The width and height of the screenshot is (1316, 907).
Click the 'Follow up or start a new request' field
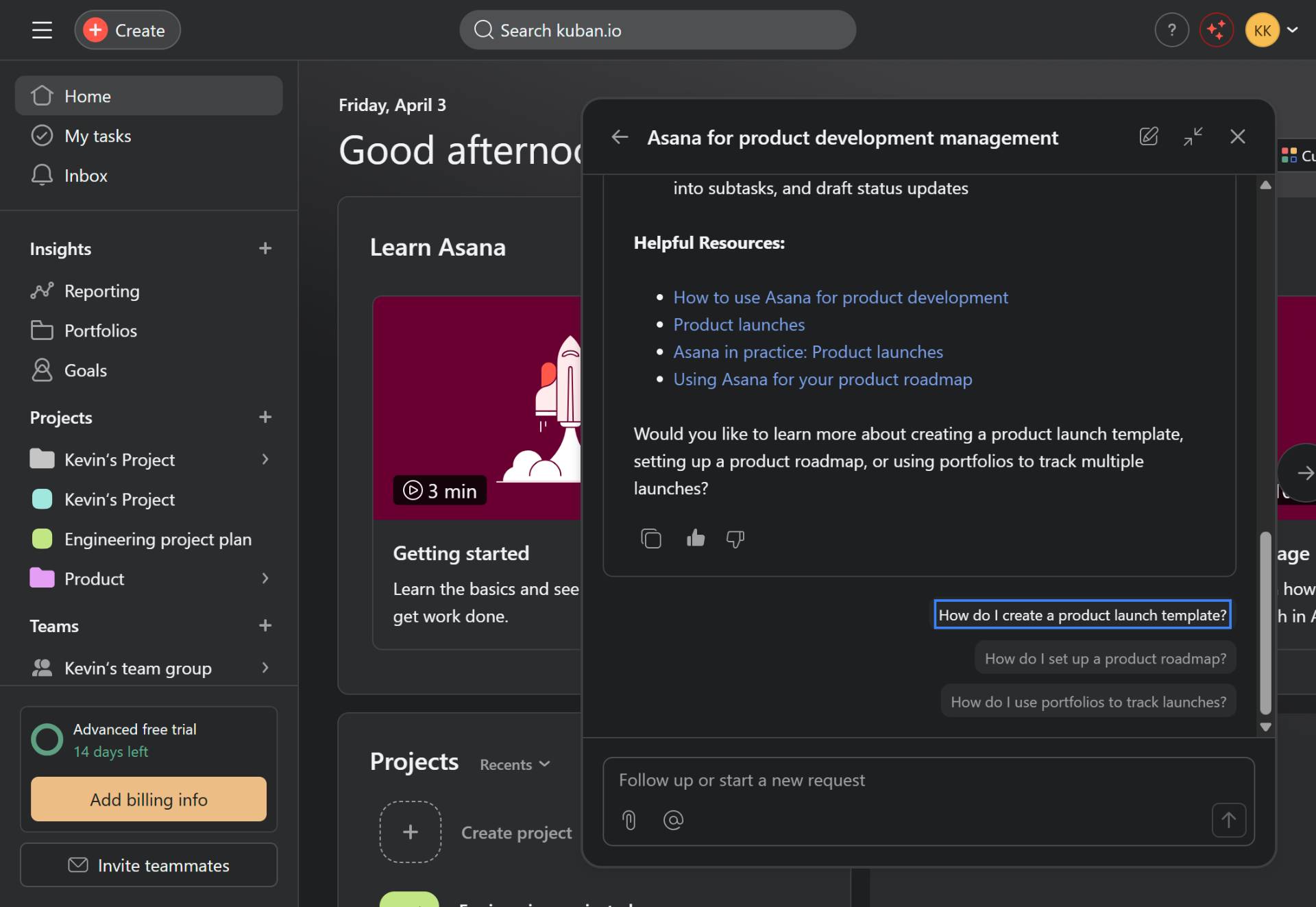[x=928, y=781]
